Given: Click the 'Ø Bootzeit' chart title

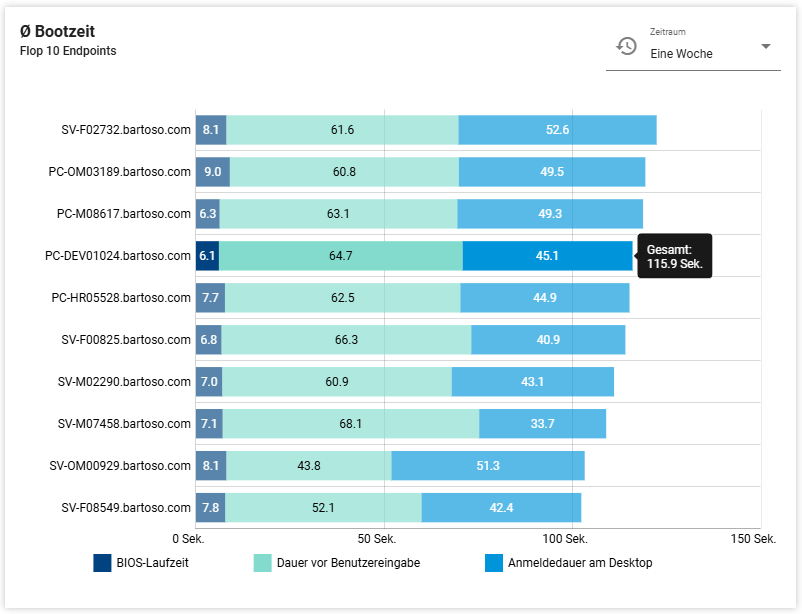Looking at the screenshot, I should click(x=58, y=32).
